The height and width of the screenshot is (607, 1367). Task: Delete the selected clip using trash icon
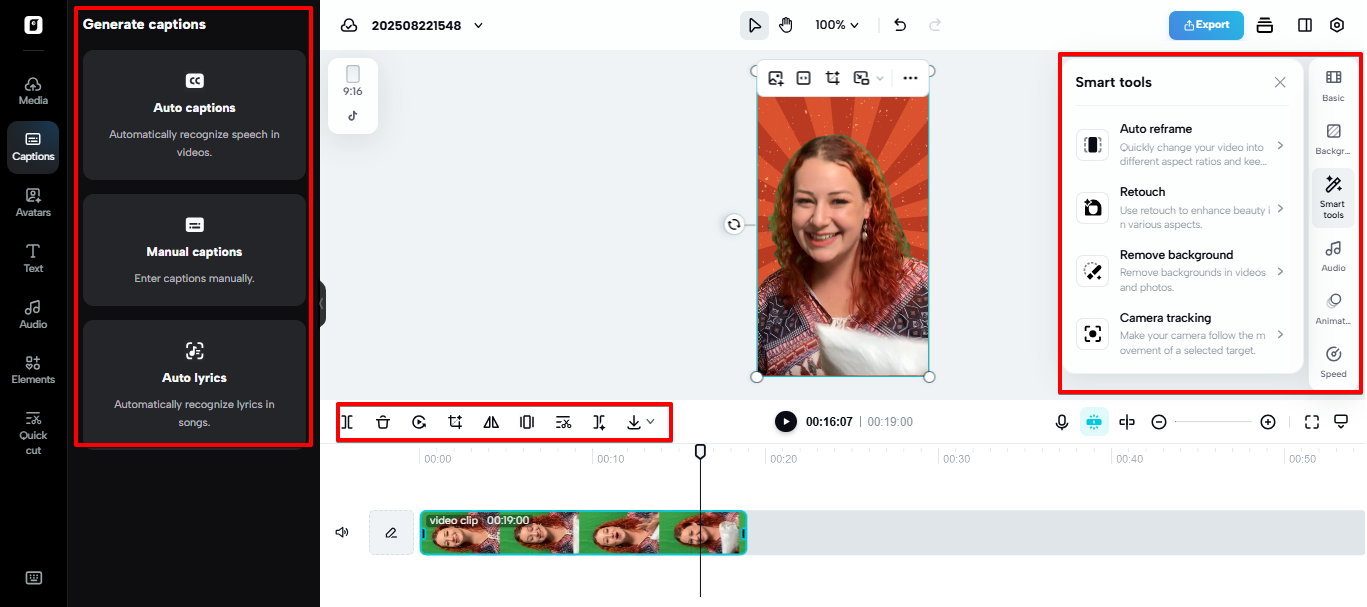383,421
